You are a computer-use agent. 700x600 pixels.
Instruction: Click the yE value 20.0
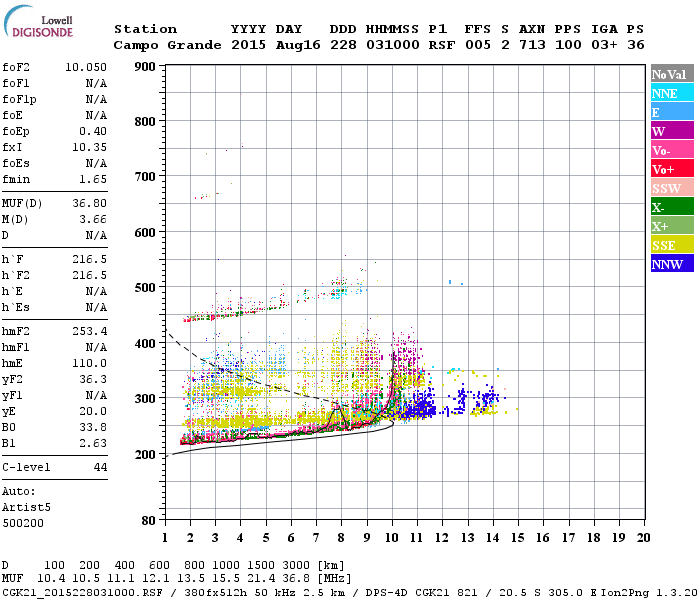(93, 411)
